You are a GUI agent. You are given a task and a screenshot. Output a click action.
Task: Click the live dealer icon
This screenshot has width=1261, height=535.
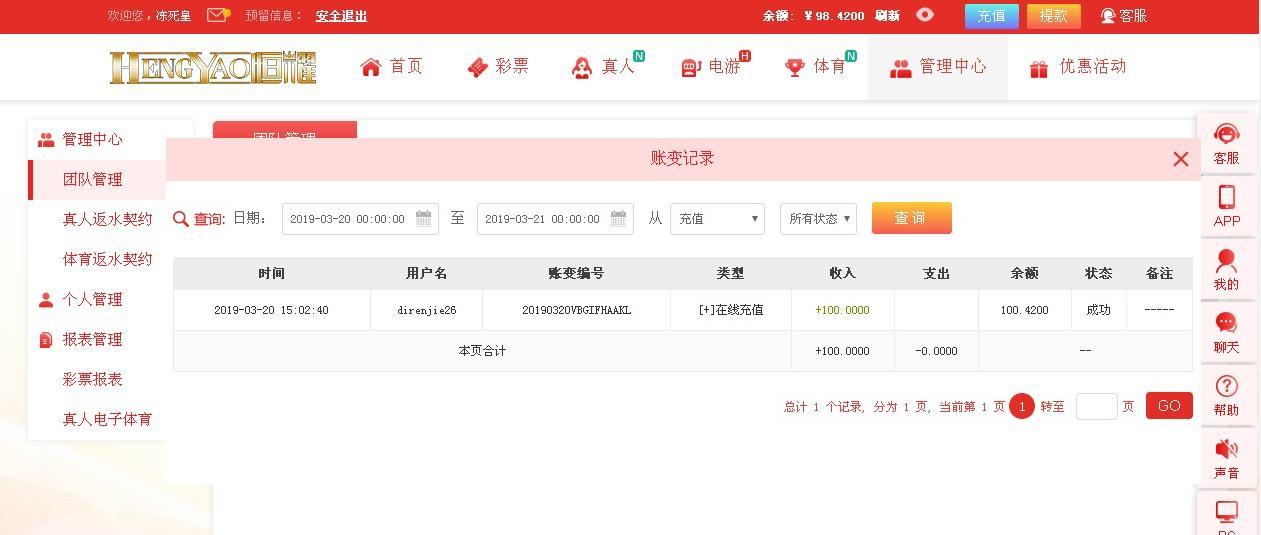582,68
